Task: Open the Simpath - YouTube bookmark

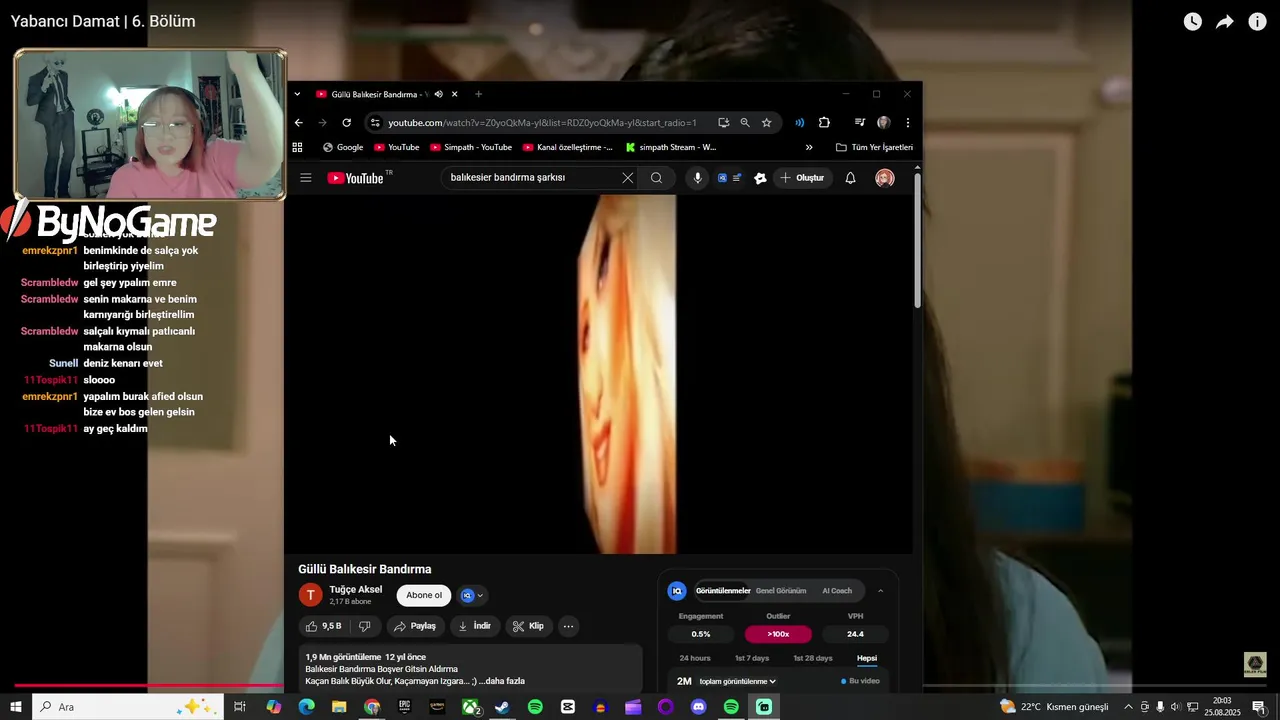Action: [x=470, y=147]
